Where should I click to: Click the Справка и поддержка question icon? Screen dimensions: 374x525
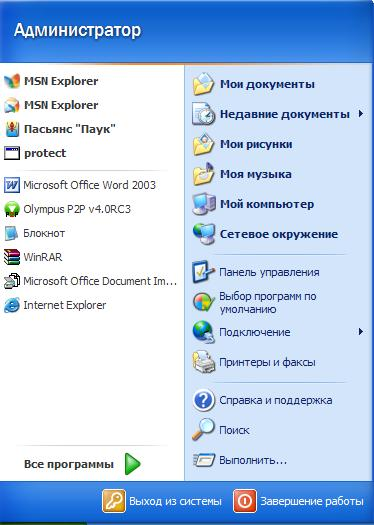(x=204, y=400)
